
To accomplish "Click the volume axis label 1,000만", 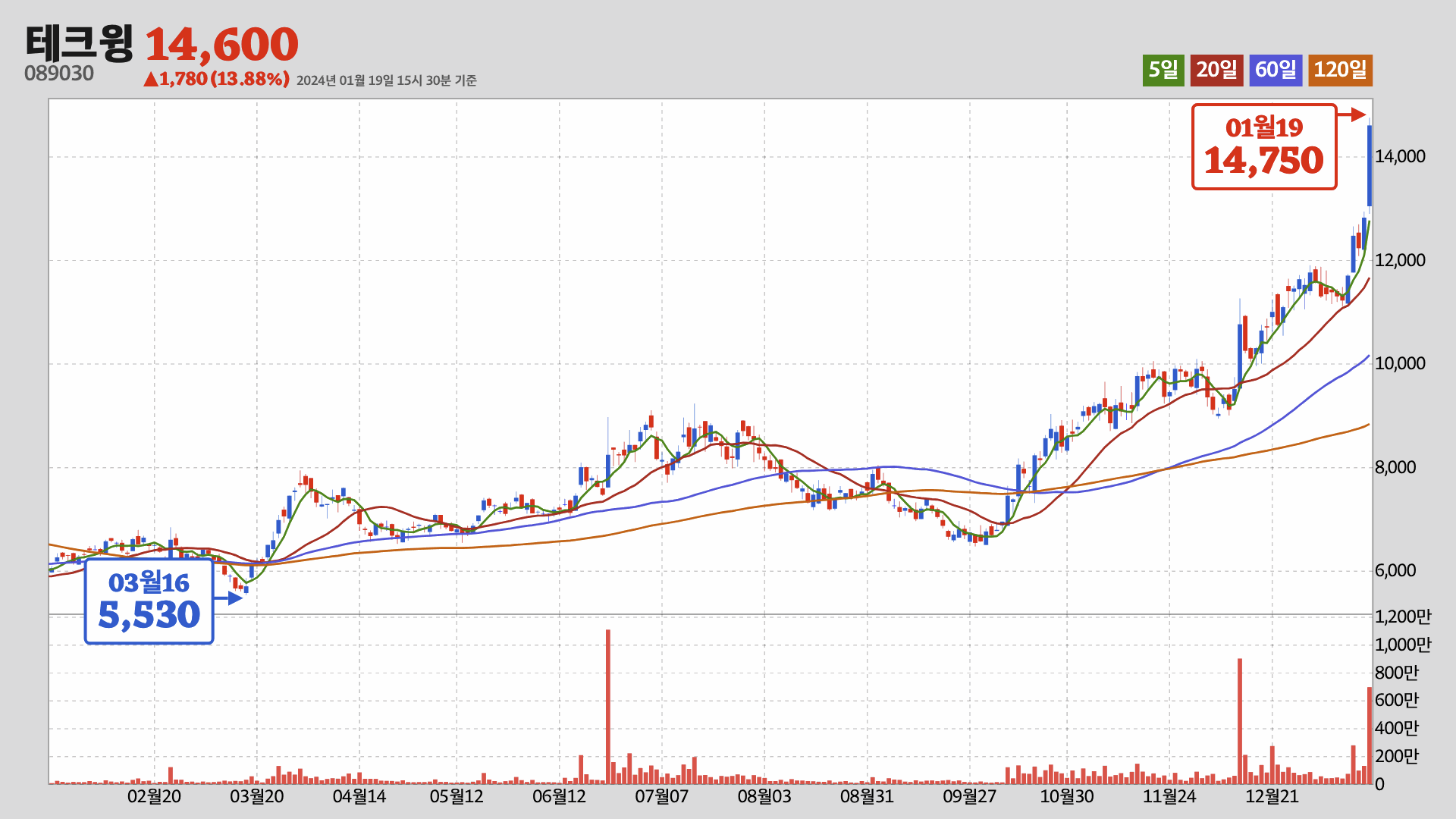I will (1403, 645).
